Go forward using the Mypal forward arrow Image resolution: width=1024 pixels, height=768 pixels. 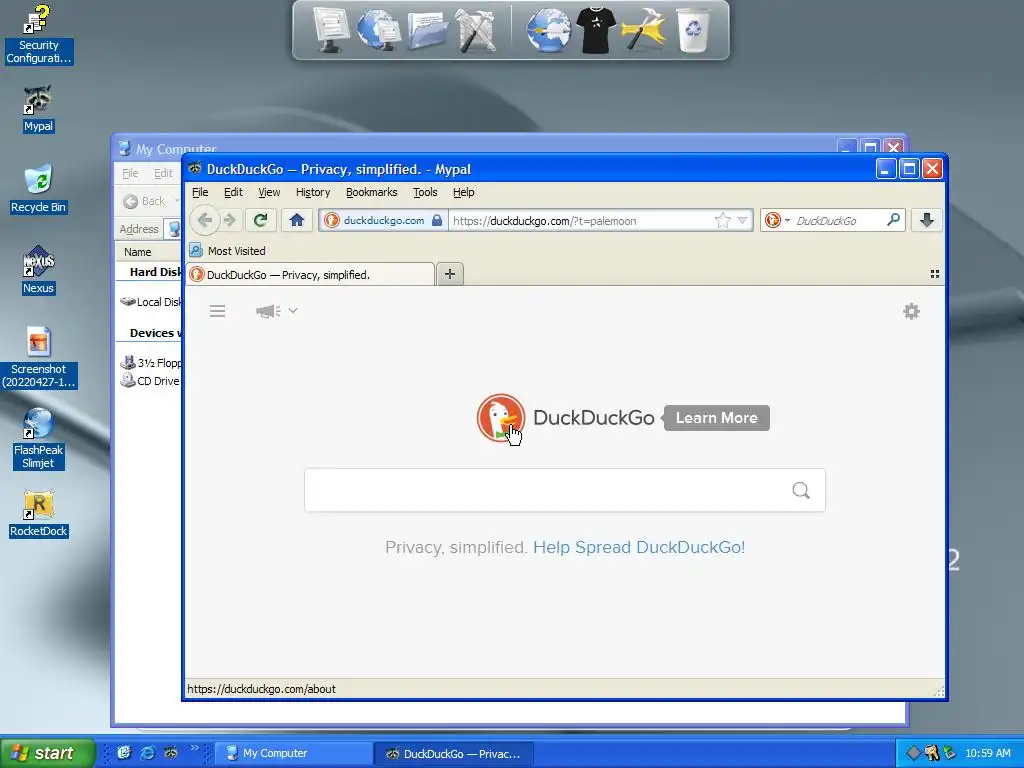pos(229,220)
